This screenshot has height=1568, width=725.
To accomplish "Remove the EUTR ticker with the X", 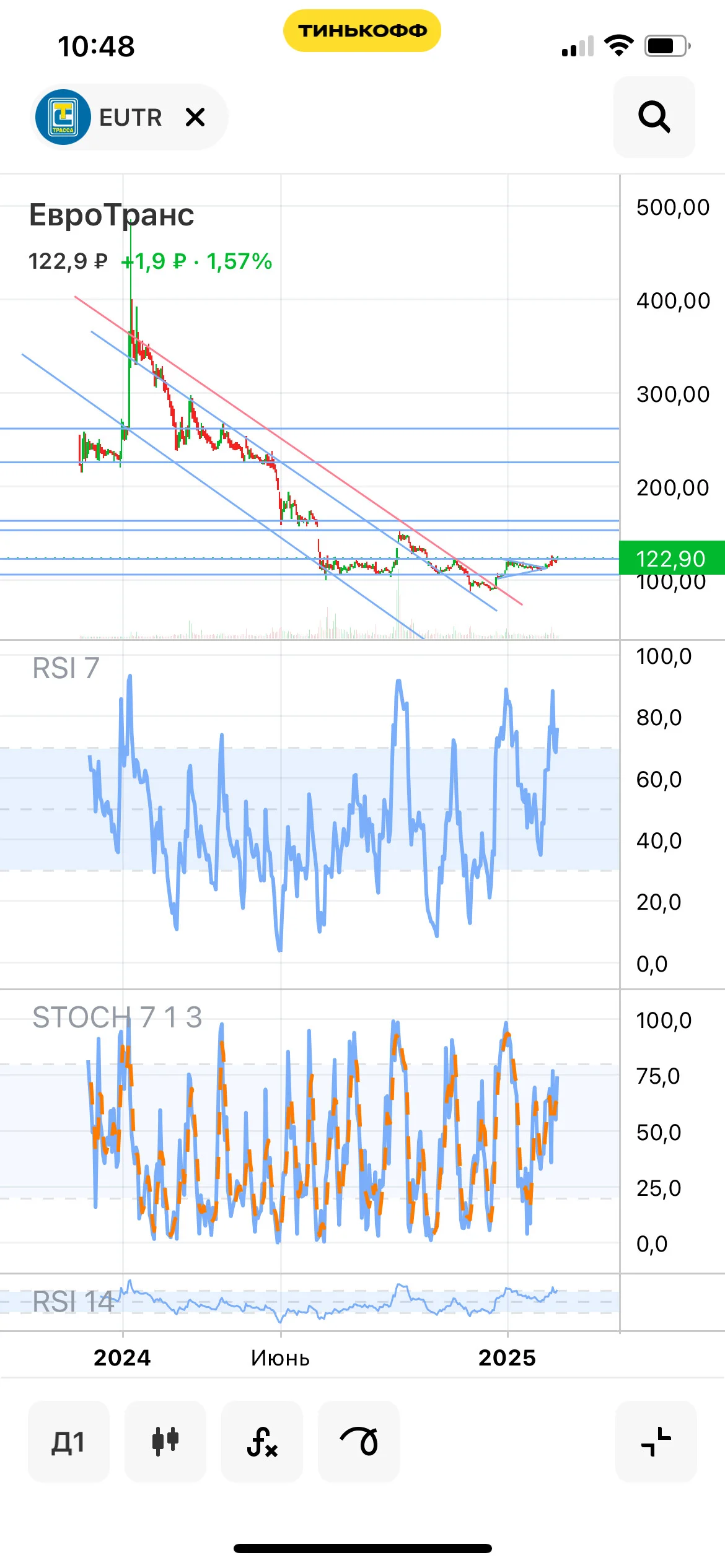I will tap(195, 117).
